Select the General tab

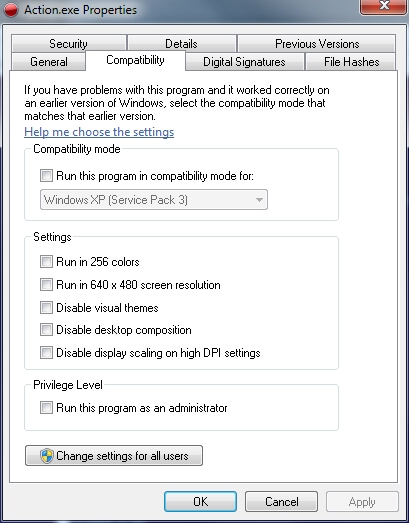[49, 61]
